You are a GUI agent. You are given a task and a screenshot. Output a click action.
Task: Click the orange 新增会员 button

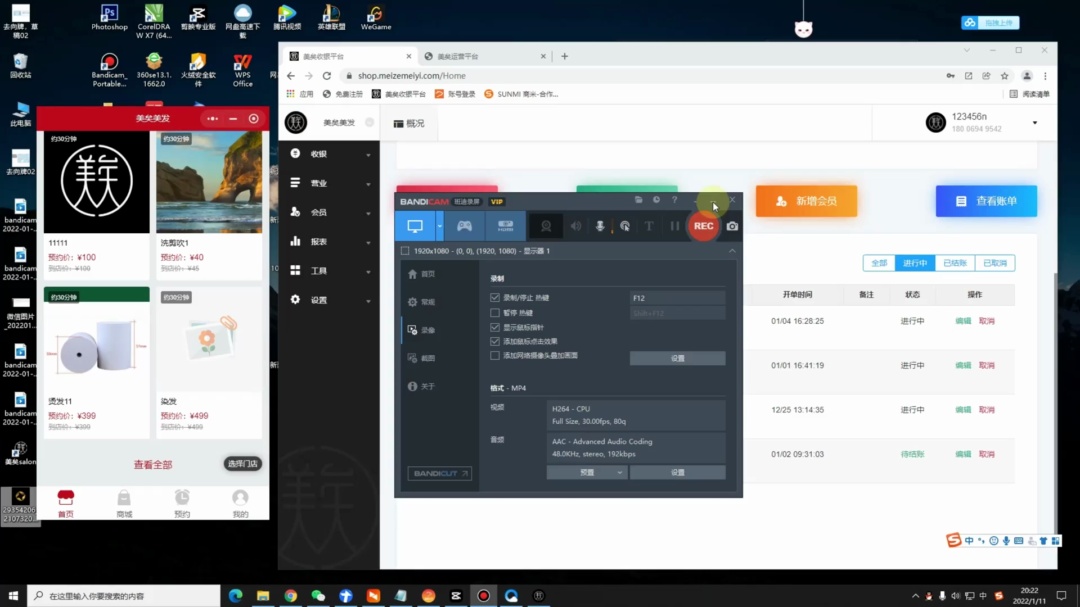806,201
